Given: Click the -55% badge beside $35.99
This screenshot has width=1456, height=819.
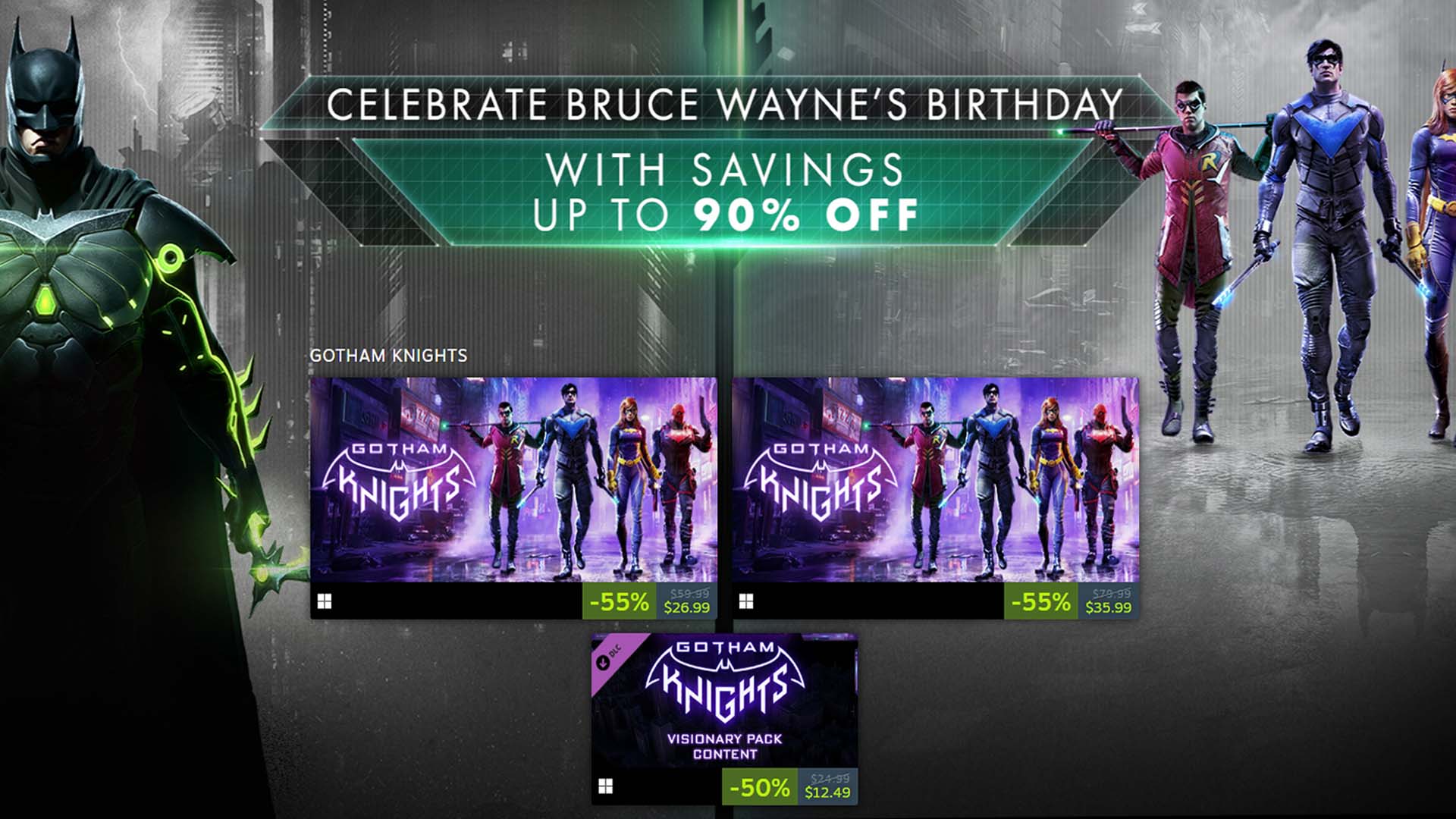Looking at the screenshot, I should [x=1040, y=602].
